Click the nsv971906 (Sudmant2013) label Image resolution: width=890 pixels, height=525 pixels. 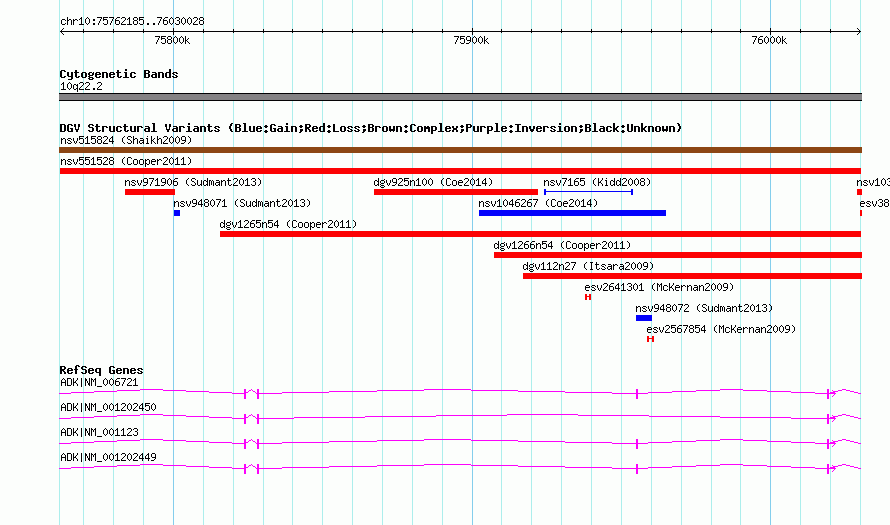194,182
